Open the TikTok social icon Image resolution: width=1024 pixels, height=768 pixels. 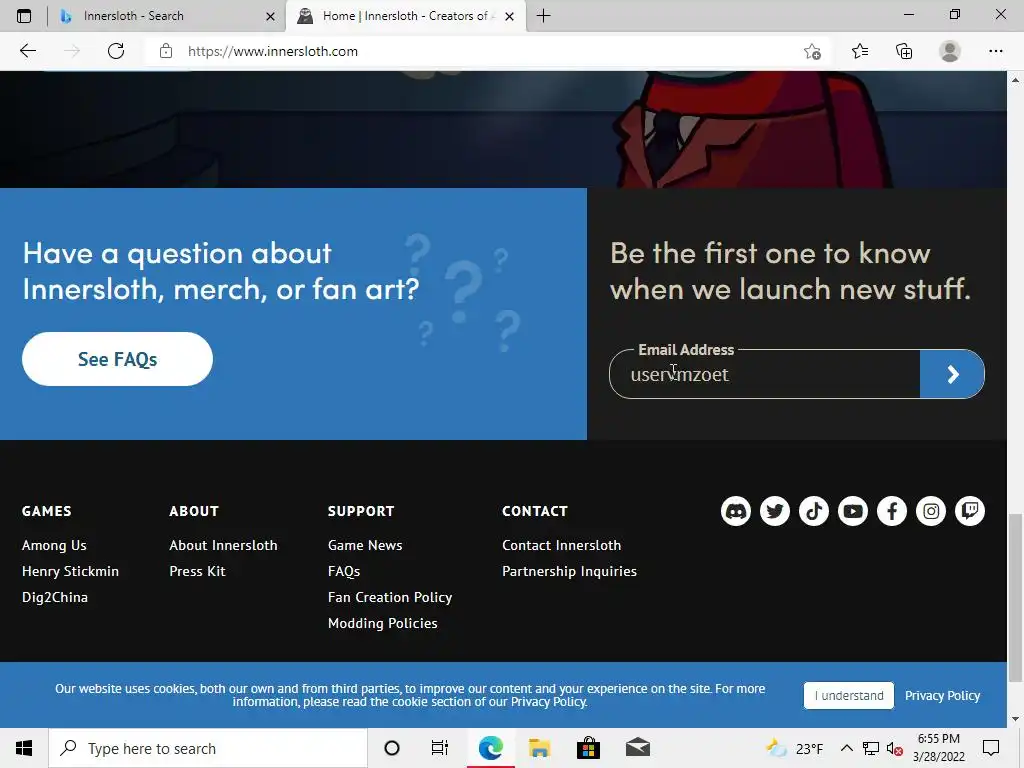pyautogui.click(x=814, y=511)
